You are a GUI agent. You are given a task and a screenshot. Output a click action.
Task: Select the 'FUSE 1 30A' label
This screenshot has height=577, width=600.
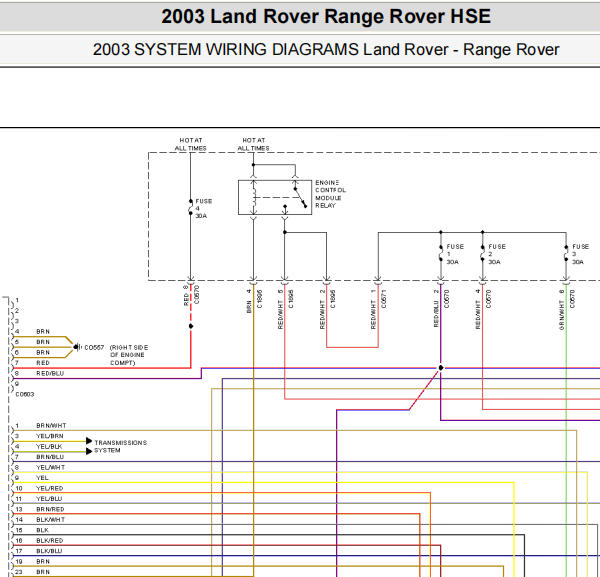[455, 254]
